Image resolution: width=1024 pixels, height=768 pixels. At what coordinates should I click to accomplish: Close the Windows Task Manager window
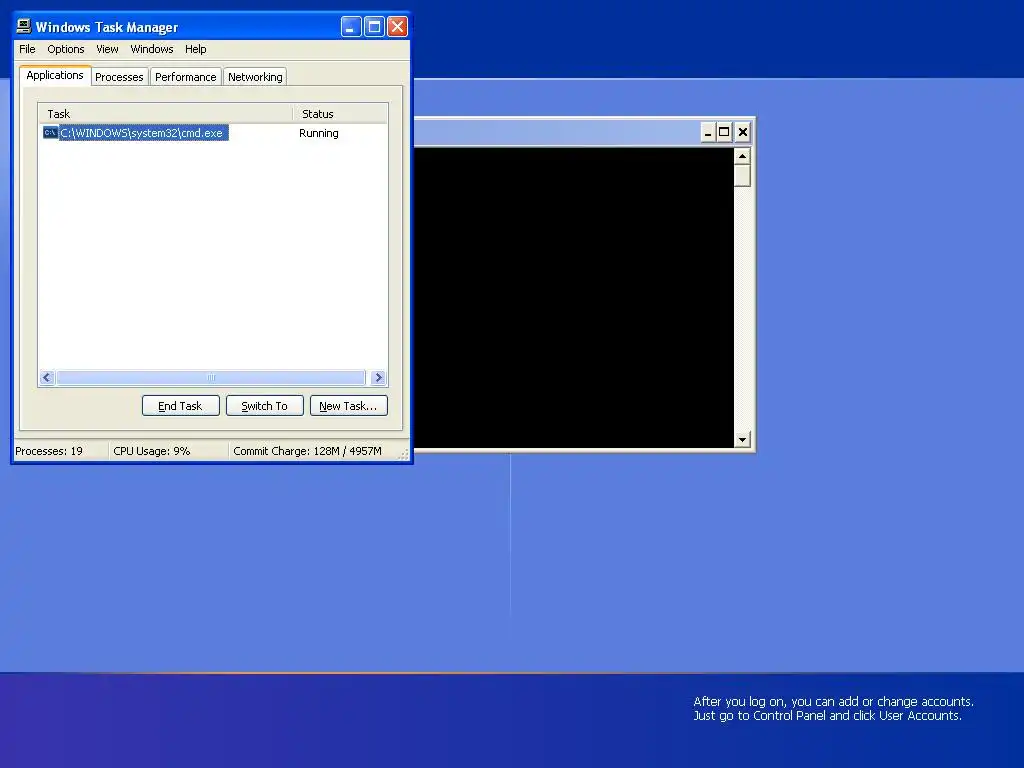(397, 27)
